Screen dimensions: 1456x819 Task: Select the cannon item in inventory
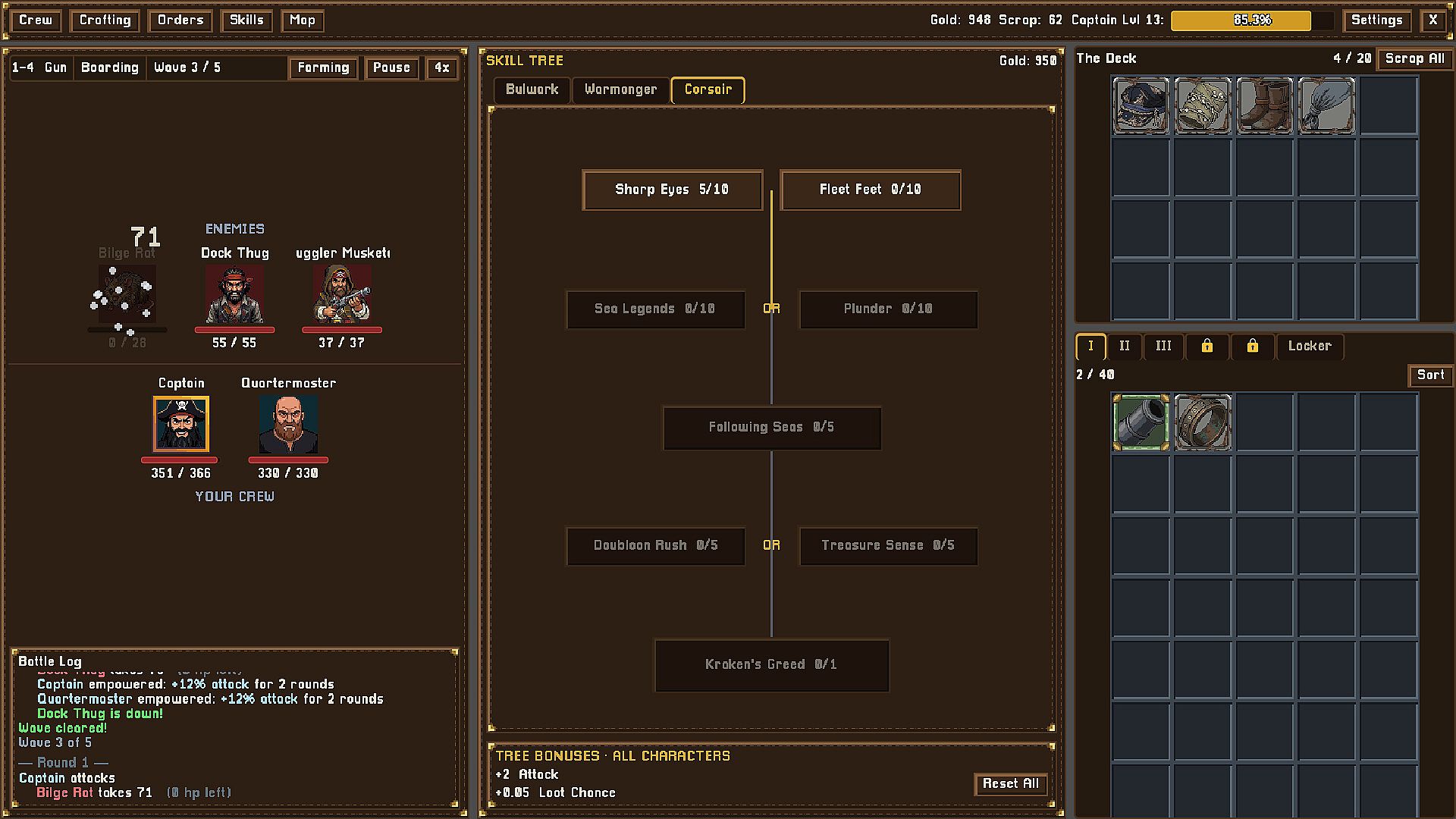coord(1141,422)
